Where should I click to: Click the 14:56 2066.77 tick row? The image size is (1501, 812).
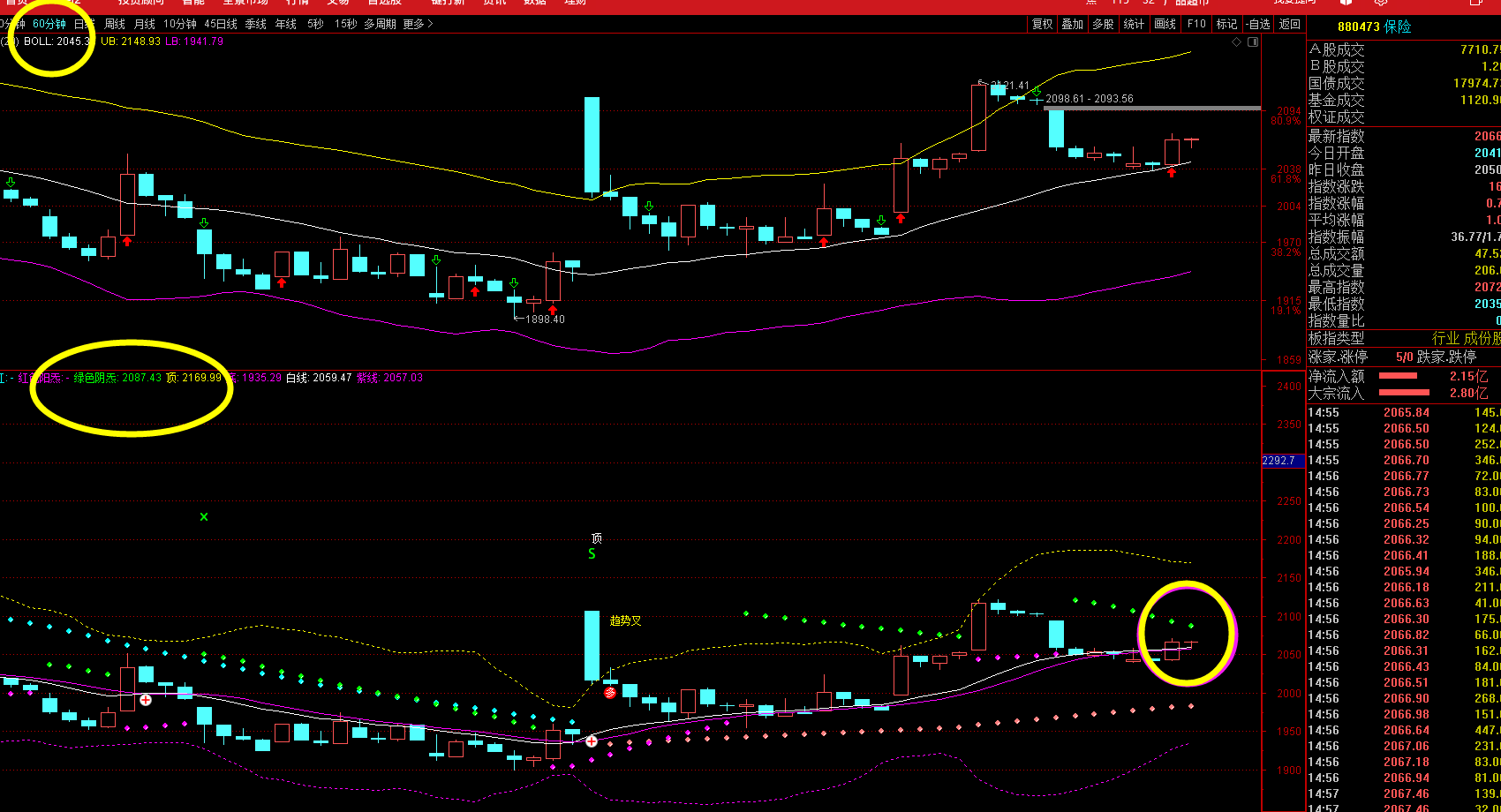tap(1404, 476)
